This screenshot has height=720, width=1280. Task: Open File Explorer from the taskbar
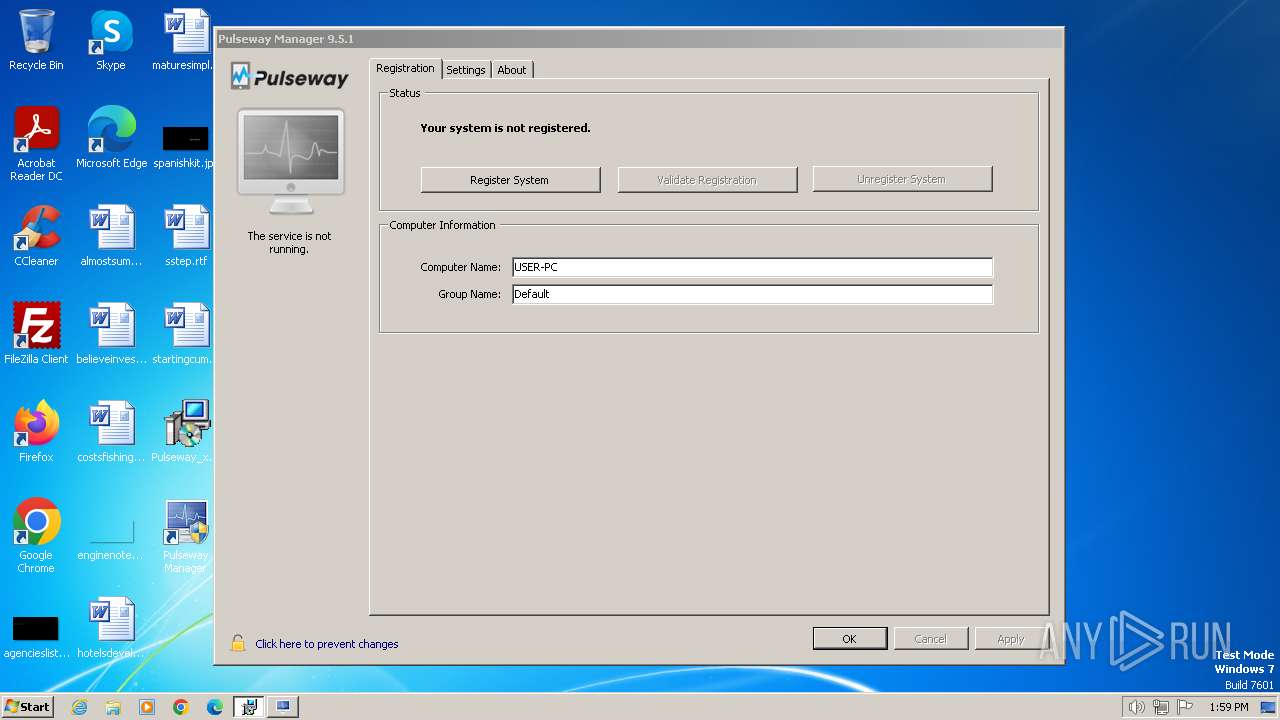pos(113,707)
